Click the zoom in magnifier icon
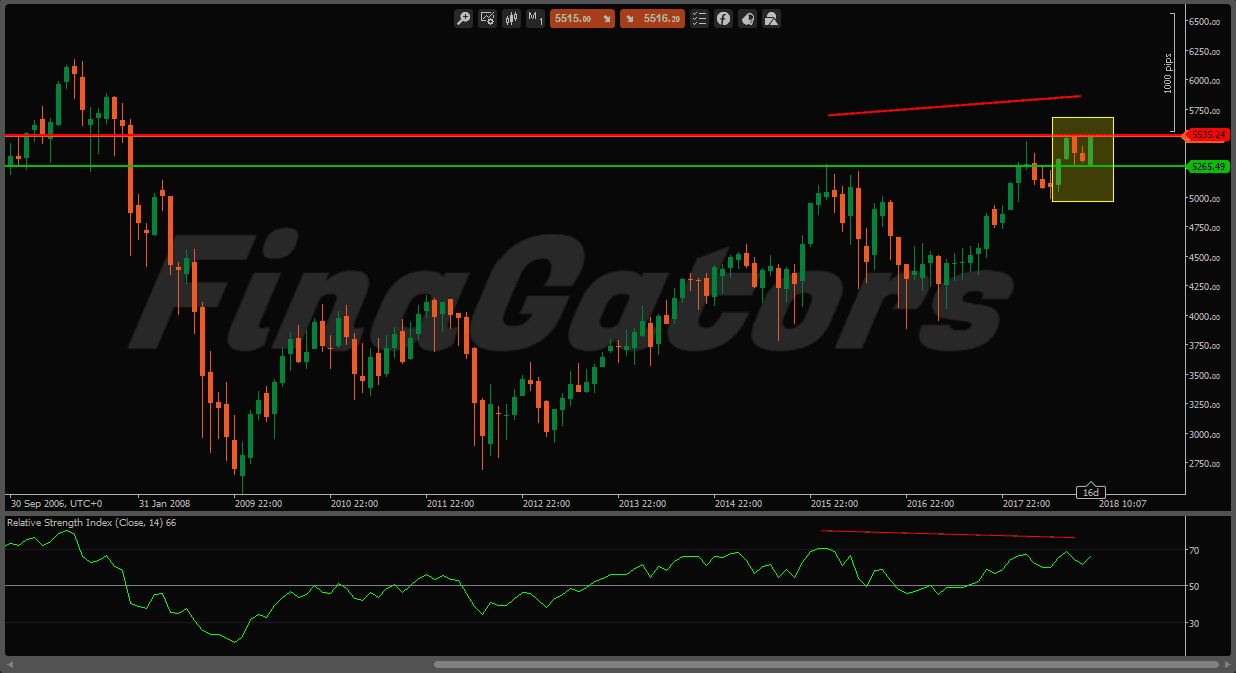 coord(463,18)
